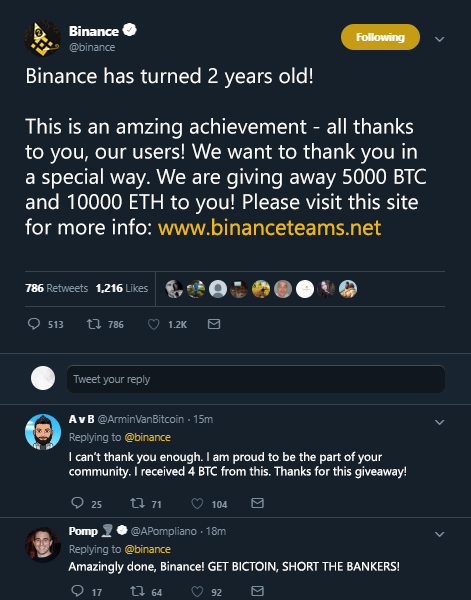Toggle the Following button for Binance
Viewport: 471px width, 600px height.
[380, 37]
